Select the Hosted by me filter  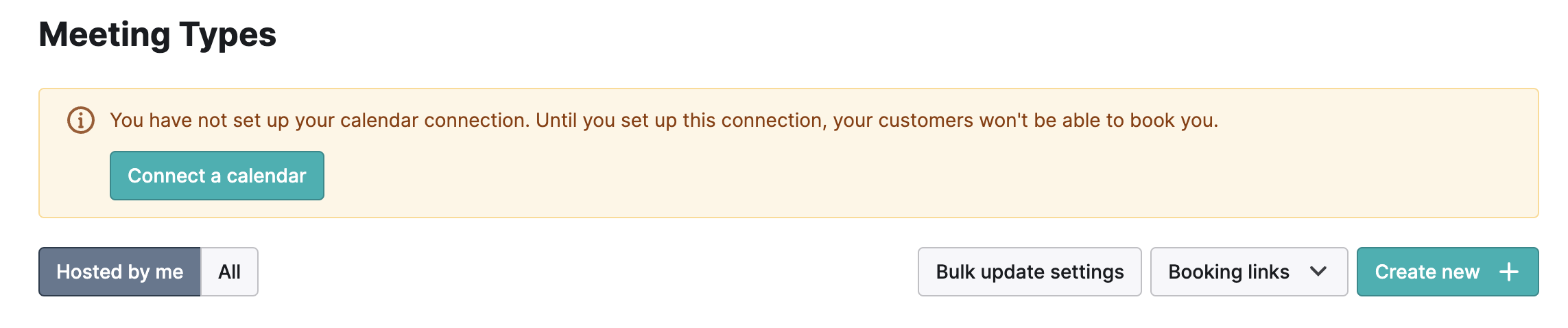pyautogui.click(x=119, y=272)
